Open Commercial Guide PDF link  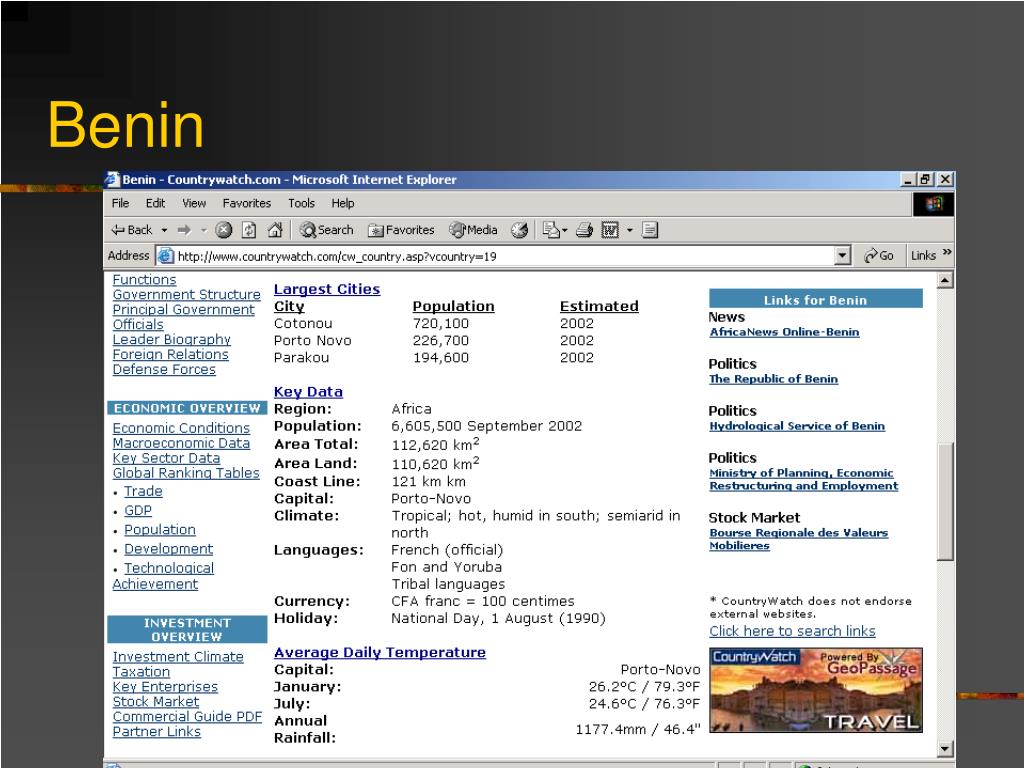click(x=187, y=717)
